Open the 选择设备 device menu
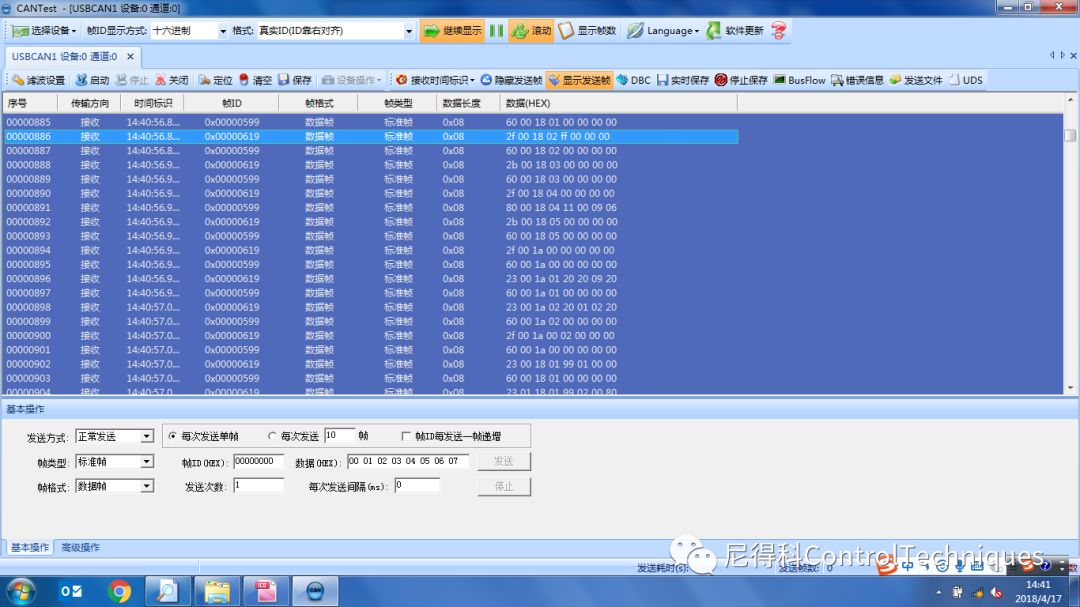 pyautogui.click(x=44, y=31)
